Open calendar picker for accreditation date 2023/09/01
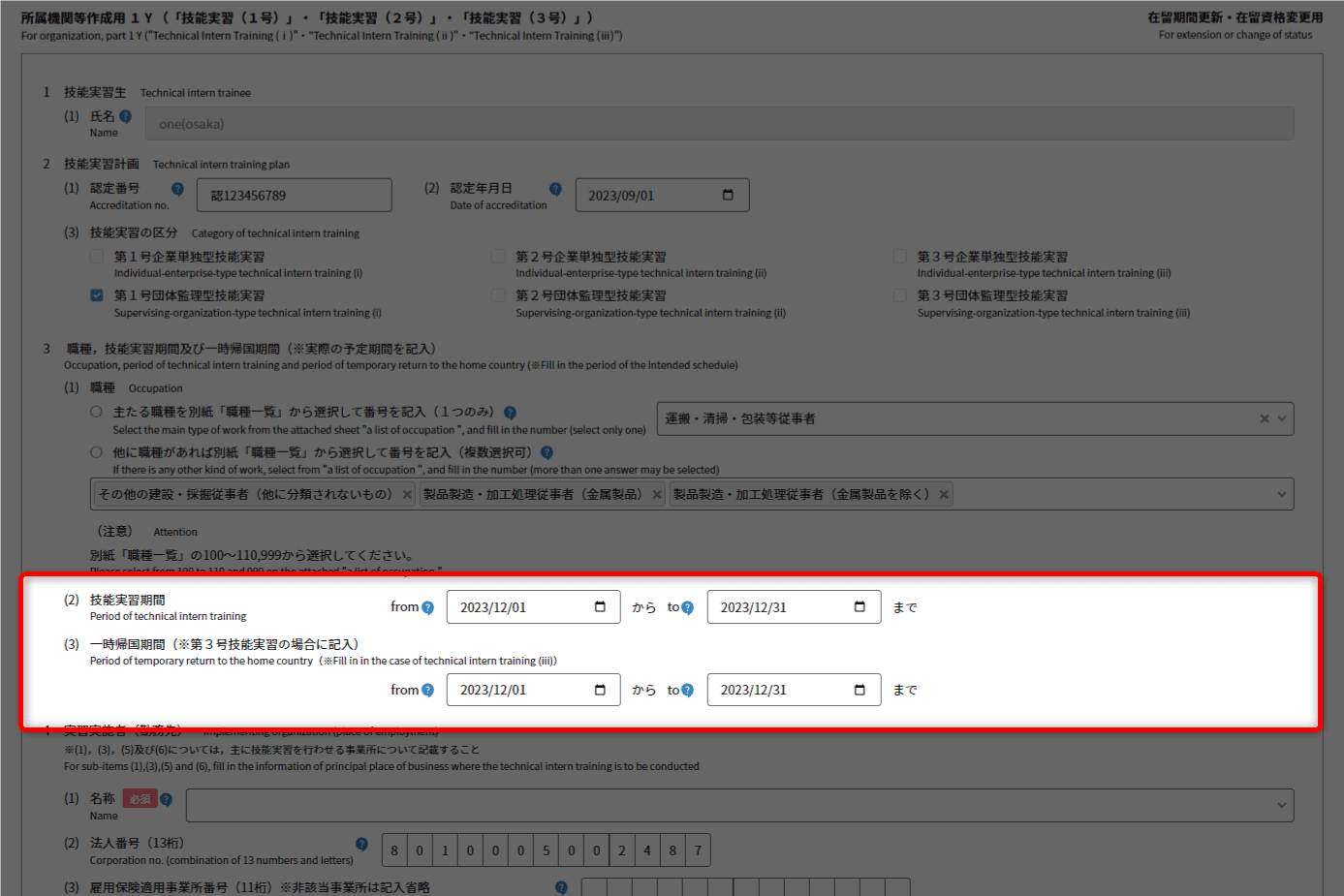Viewport: 1344px width, 896px height. (728, 195)
